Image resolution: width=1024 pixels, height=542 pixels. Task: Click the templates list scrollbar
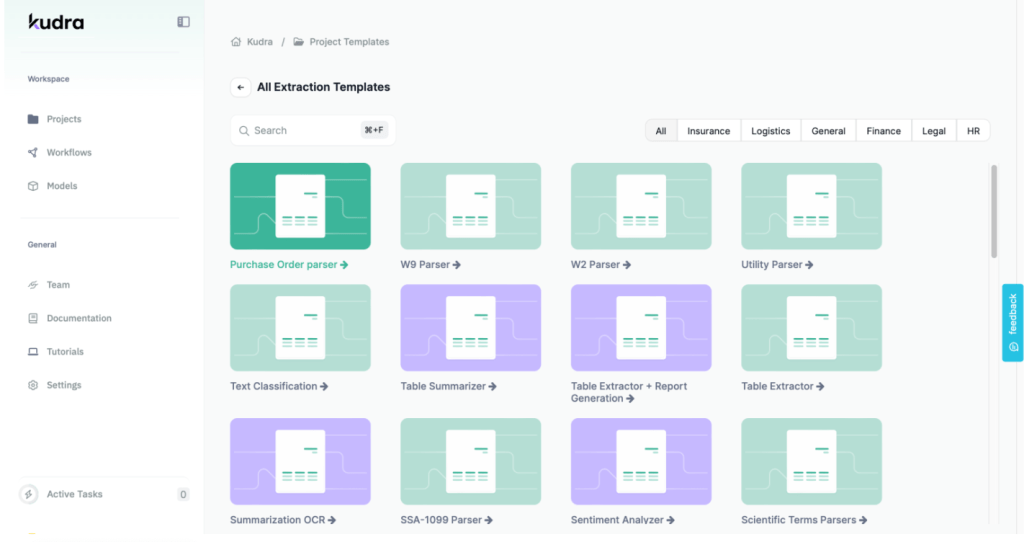click(994, 212)
